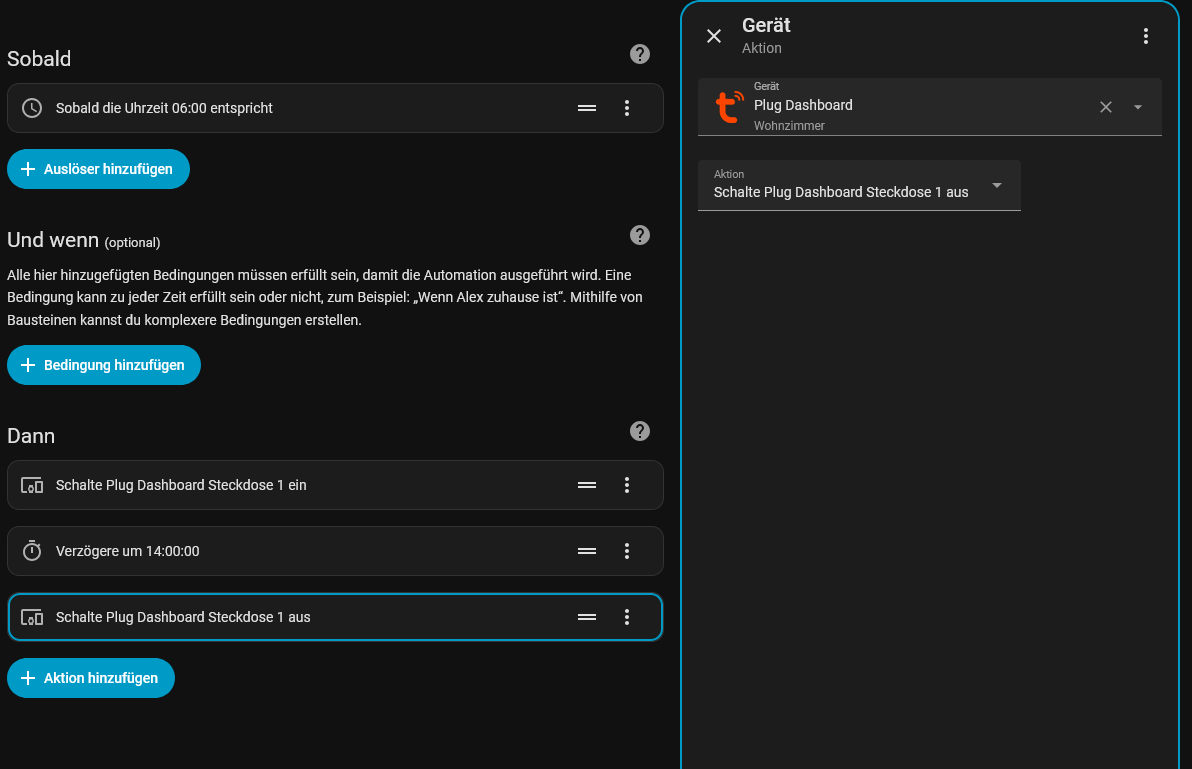Click the Und wenn section heading
1192x769 pixels.
[53, 240]
